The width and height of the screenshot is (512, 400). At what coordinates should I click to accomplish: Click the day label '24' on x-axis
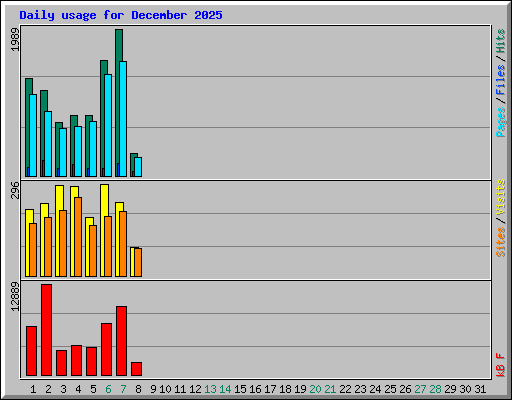point(375,389)
